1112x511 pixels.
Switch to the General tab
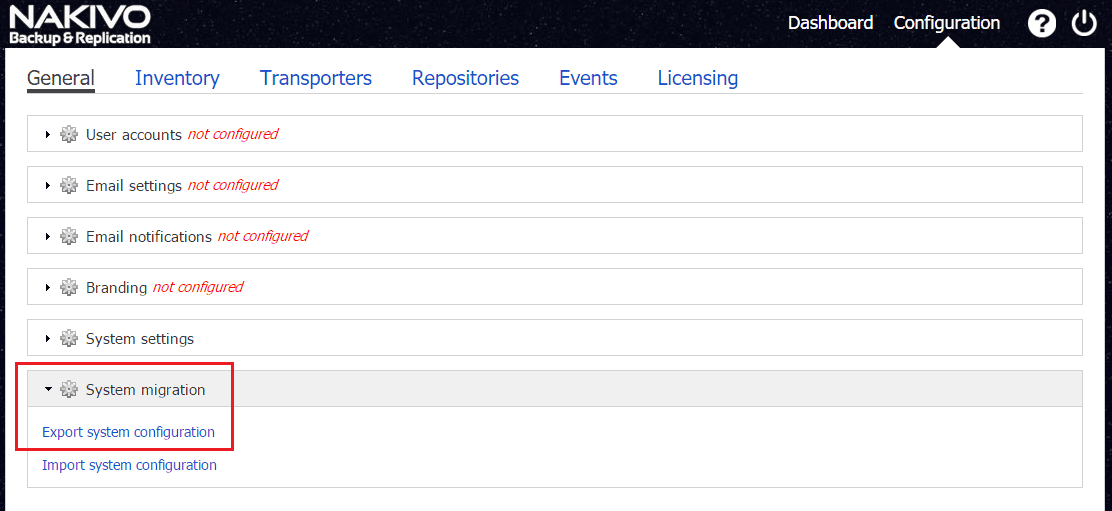point(61,78)
